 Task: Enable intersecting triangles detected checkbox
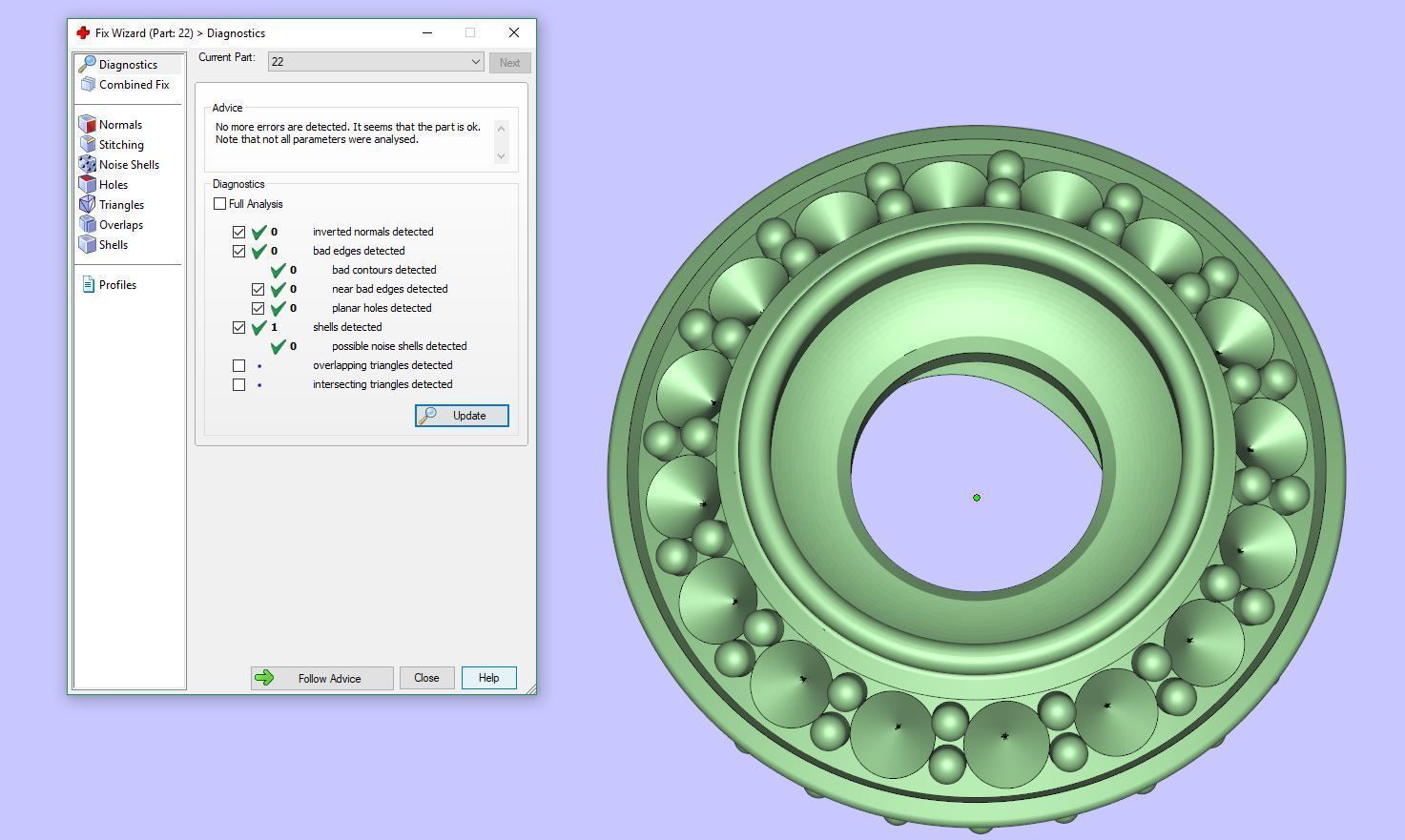click(239, 384)
